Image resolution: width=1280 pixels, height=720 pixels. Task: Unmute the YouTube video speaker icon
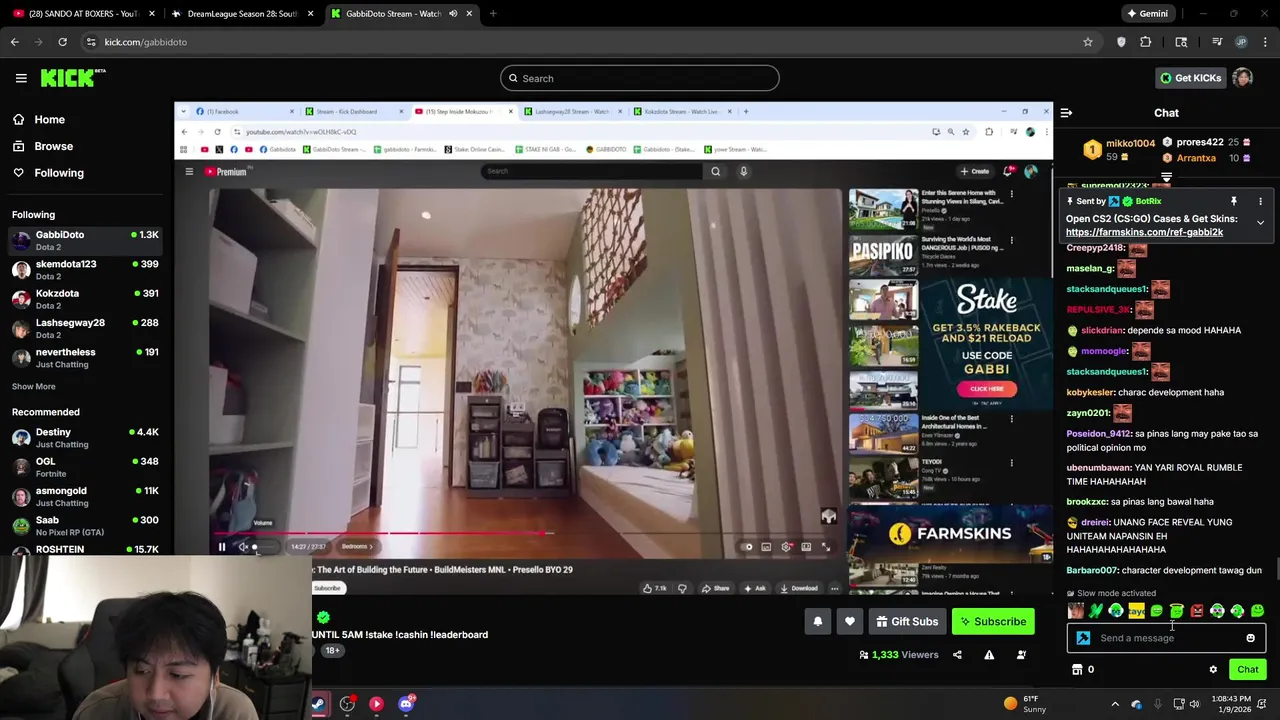(243, 547)
